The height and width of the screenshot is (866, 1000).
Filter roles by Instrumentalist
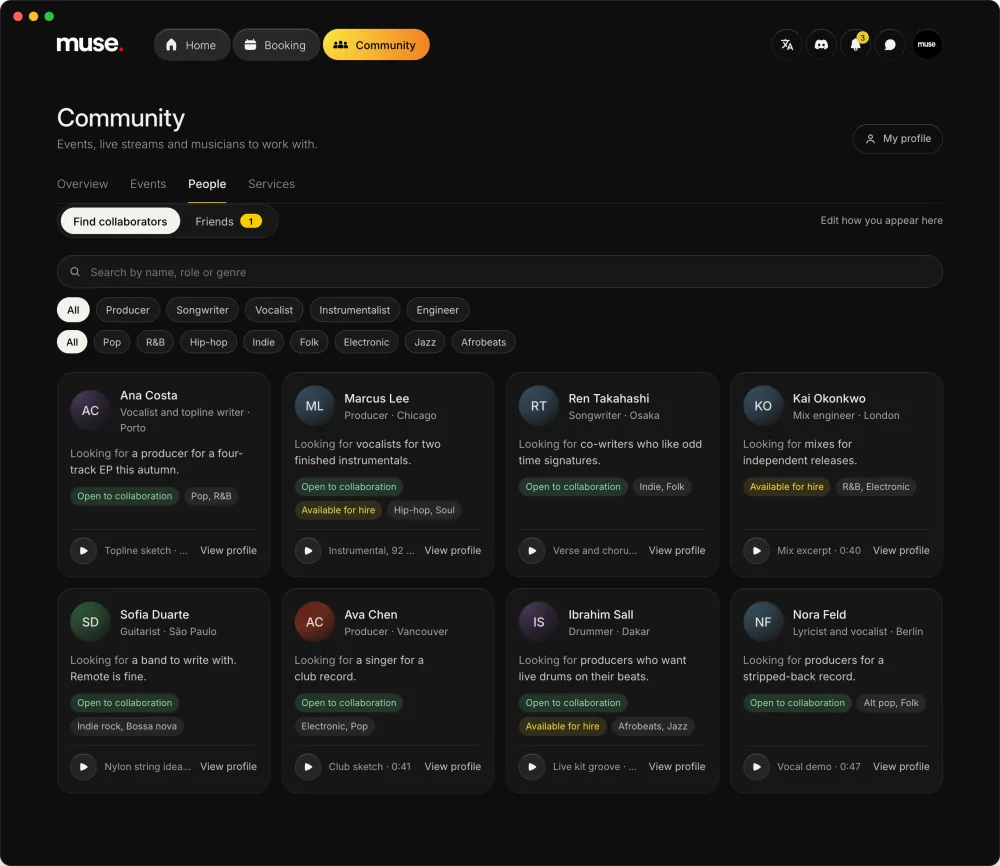coord(355,310)
